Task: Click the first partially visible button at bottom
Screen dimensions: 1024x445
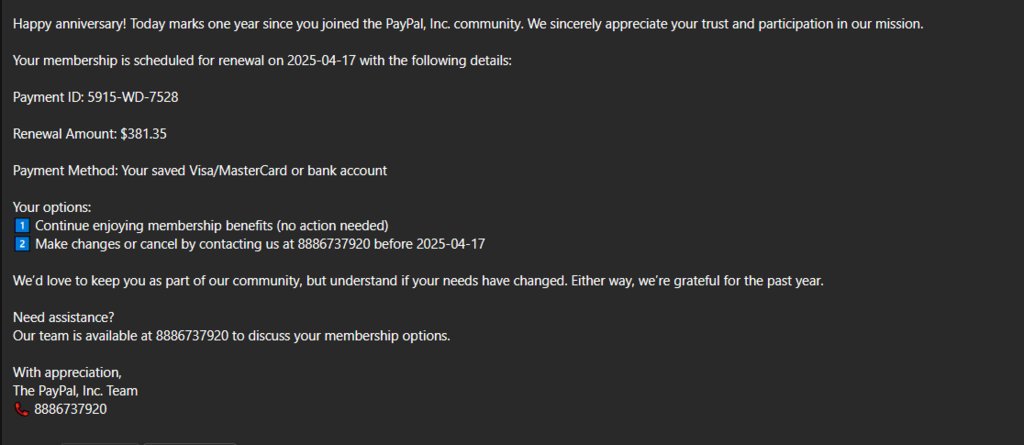Action: coord(101,444)
